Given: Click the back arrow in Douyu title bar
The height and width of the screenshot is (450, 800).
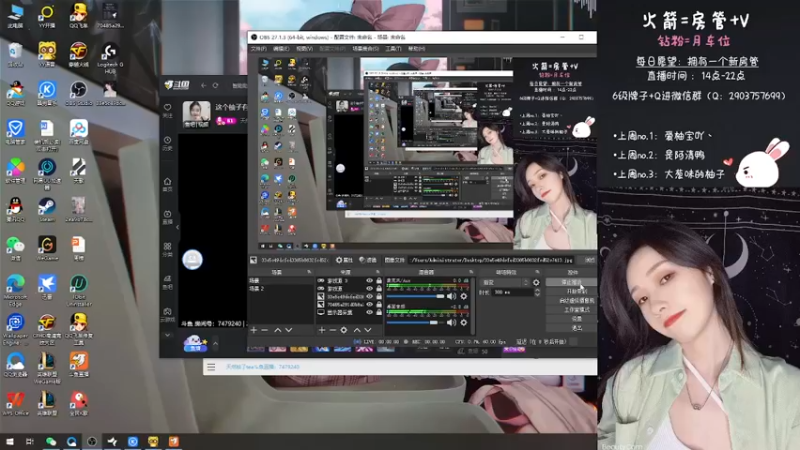Looking at the screenshot, I should coord(203,85).
